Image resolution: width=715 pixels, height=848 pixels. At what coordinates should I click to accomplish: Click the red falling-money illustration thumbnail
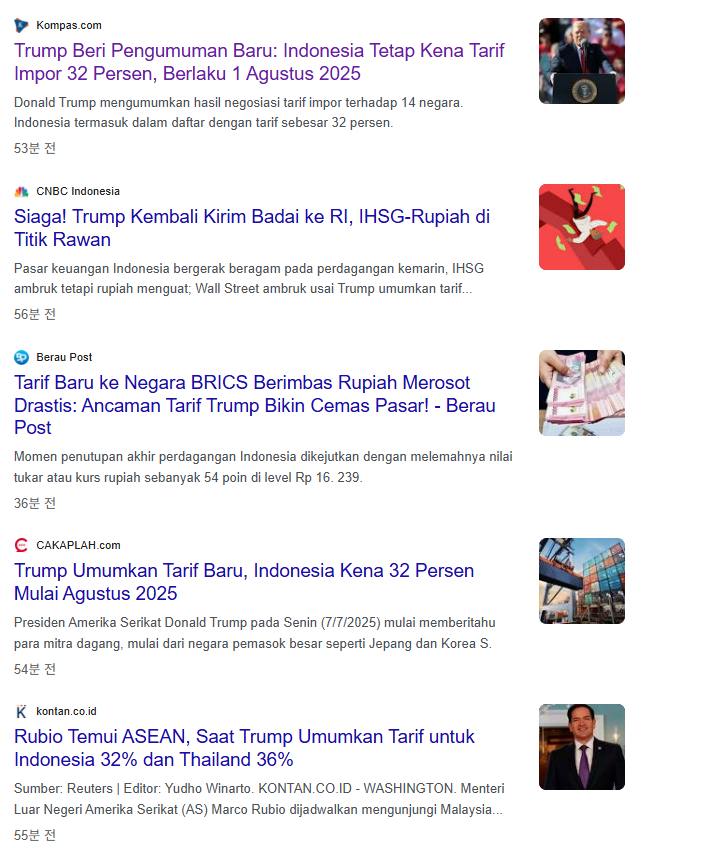point(581,227)
